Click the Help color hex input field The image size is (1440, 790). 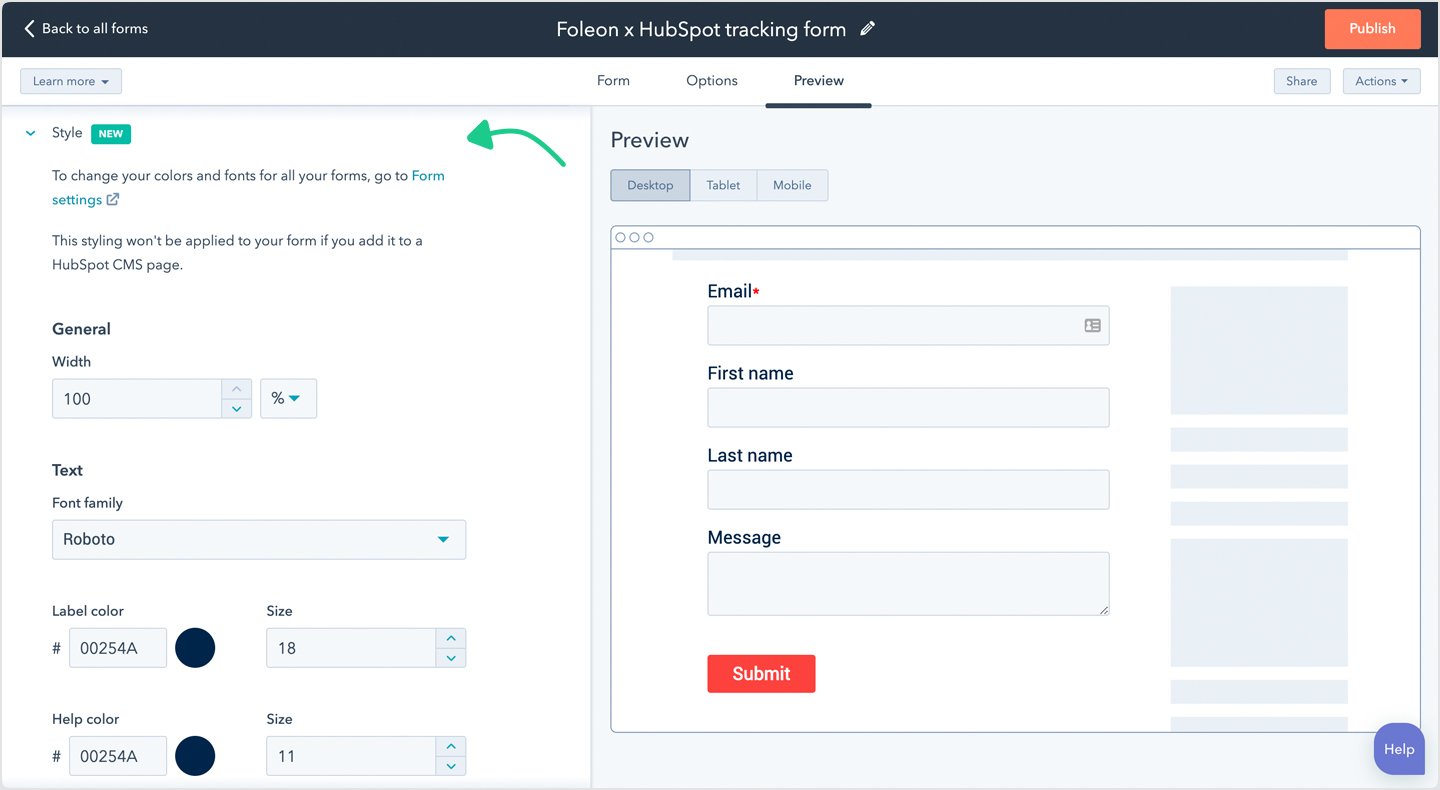(117, 756)
